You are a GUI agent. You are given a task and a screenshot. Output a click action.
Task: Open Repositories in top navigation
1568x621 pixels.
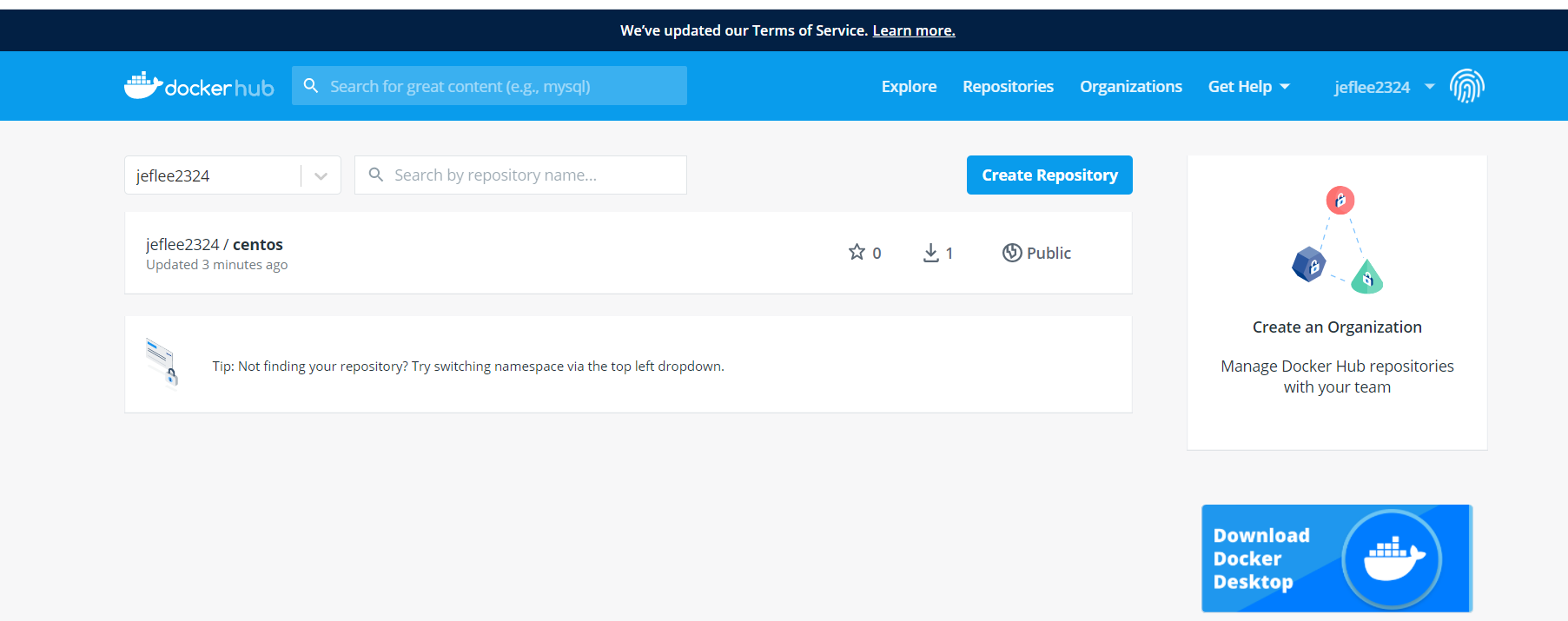(x=1008, y=86)
